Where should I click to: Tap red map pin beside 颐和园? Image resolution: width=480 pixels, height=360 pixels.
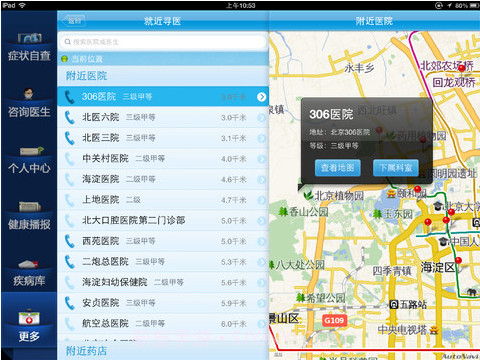coord(417,190)
